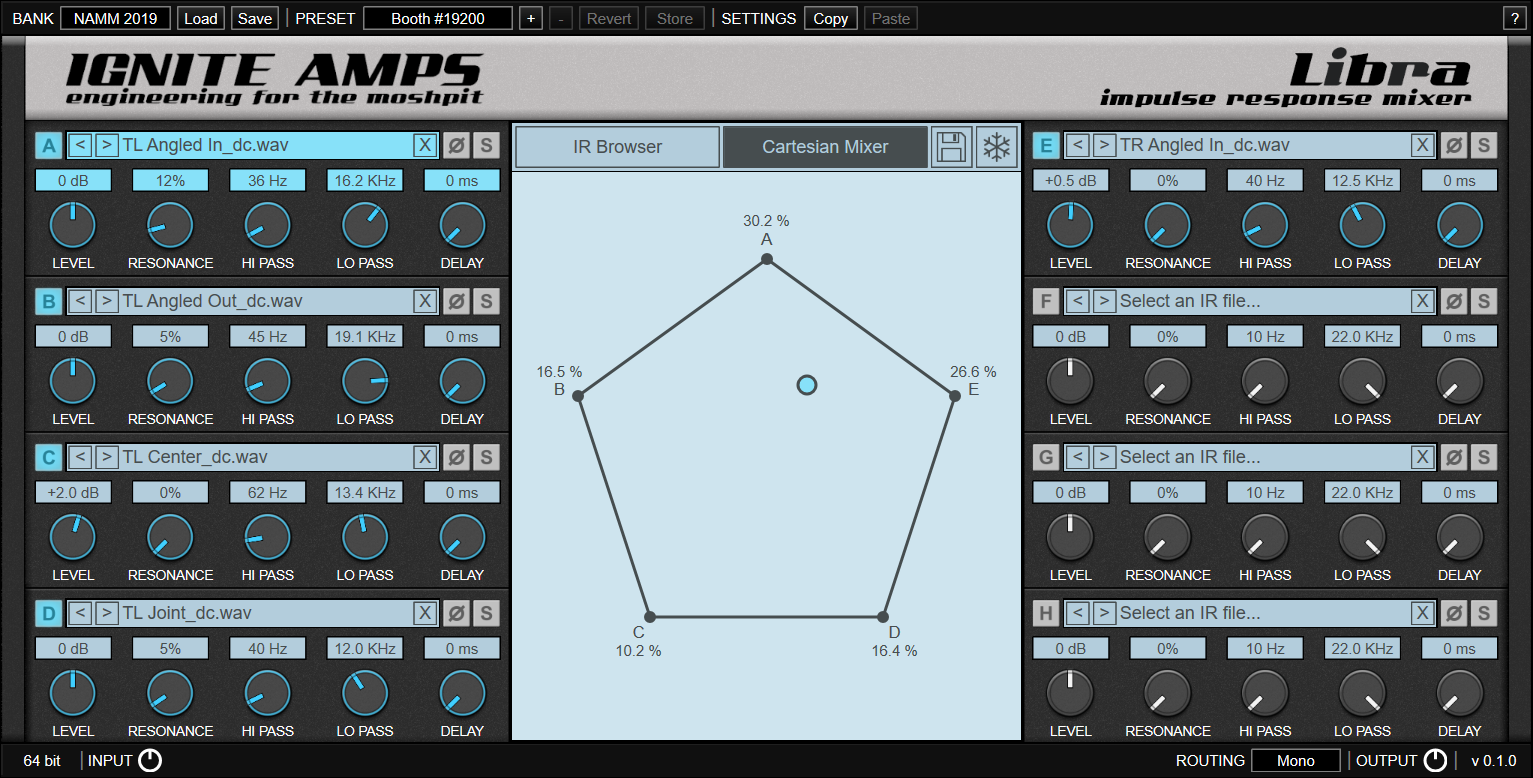Click the slot D HI PASS knob
Viewport: 1533px width, 778px height.
coord(267,693)
